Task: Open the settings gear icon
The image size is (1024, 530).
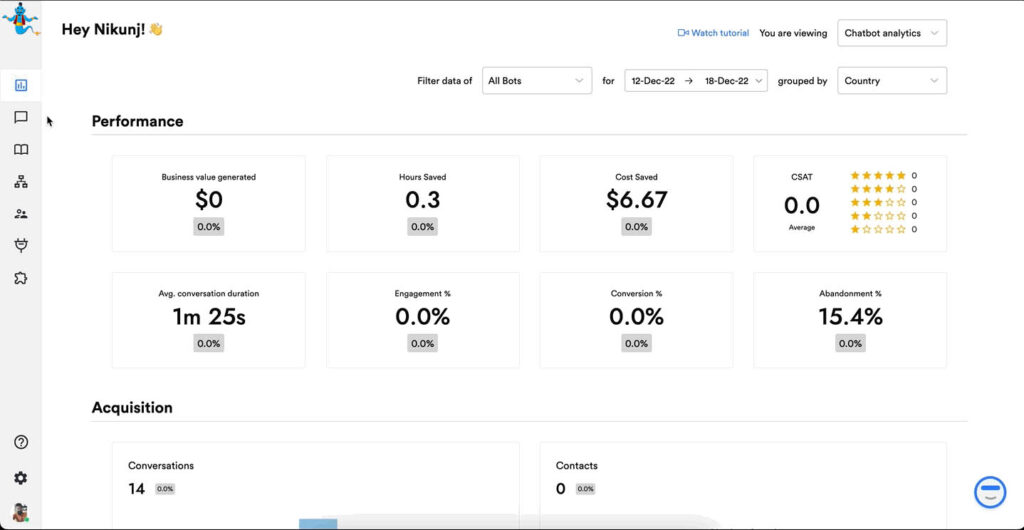Action: tap(21, 478)
